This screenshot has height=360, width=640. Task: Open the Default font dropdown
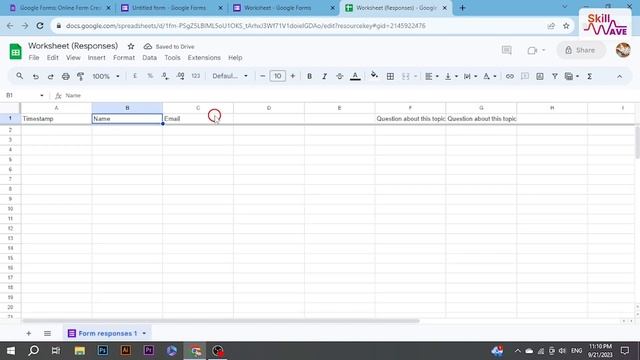tap(230, 76)
